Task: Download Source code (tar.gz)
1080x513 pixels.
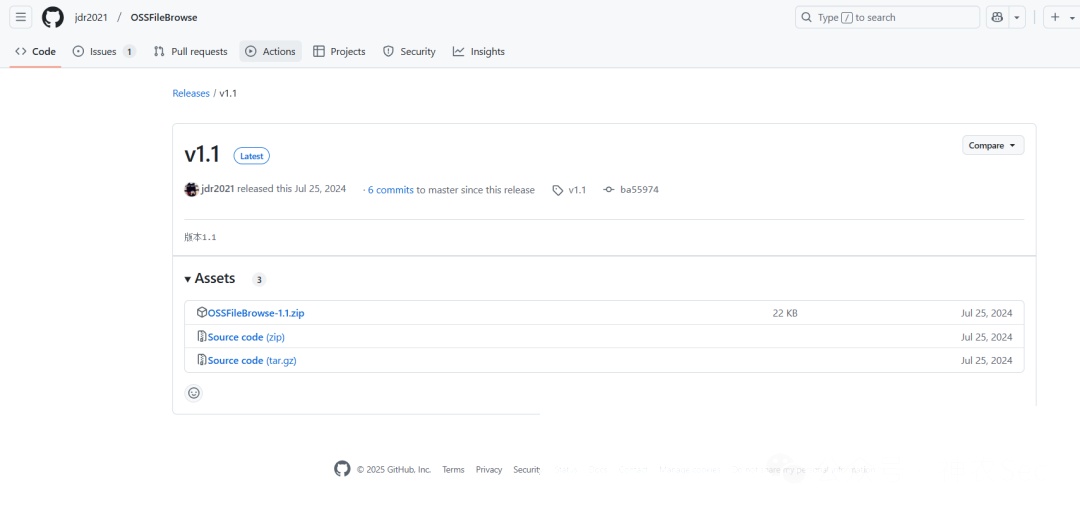Action: [x=252, y=360]
